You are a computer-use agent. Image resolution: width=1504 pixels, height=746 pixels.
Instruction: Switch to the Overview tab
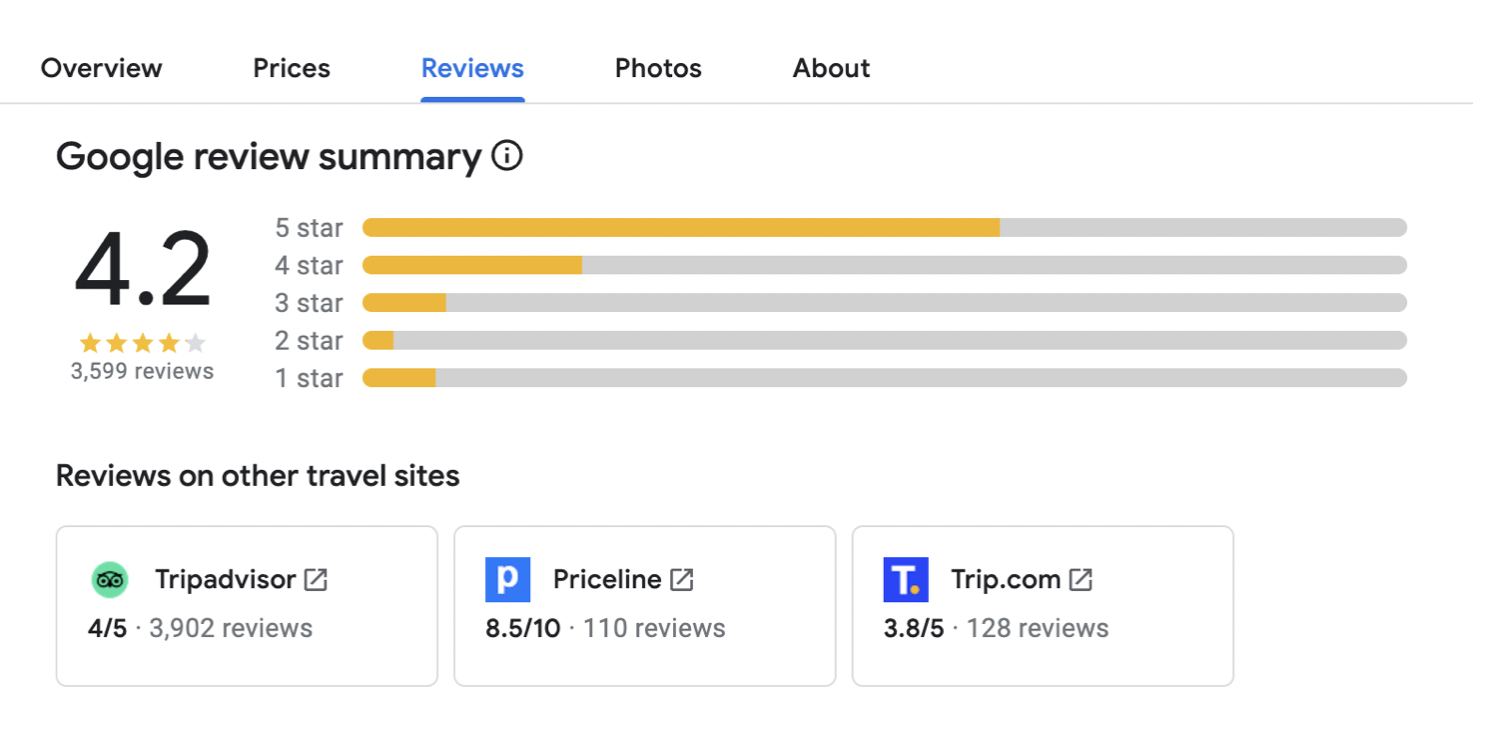(101, 68)
